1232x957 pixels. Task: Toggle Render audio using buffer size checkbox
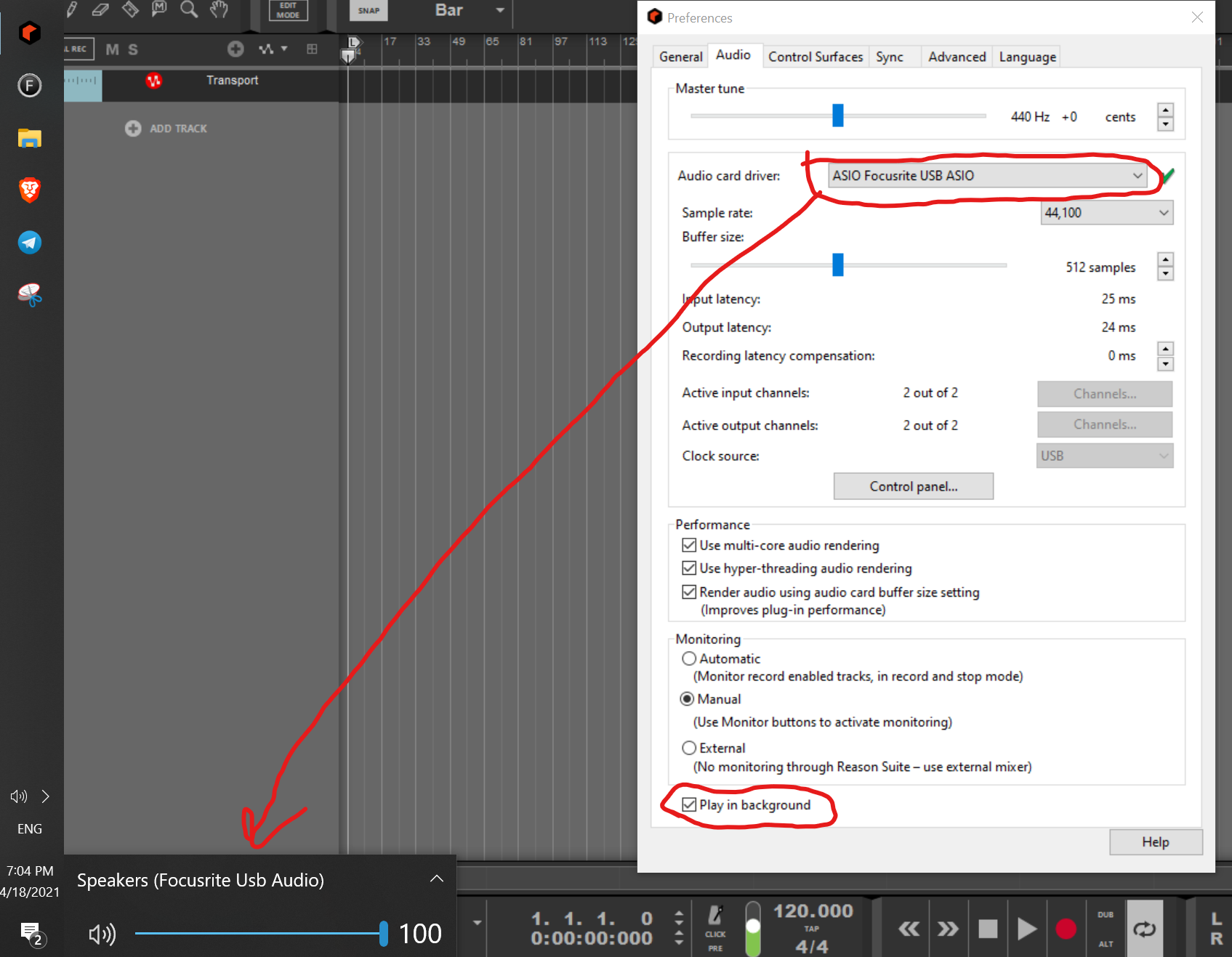pos(689,592)
